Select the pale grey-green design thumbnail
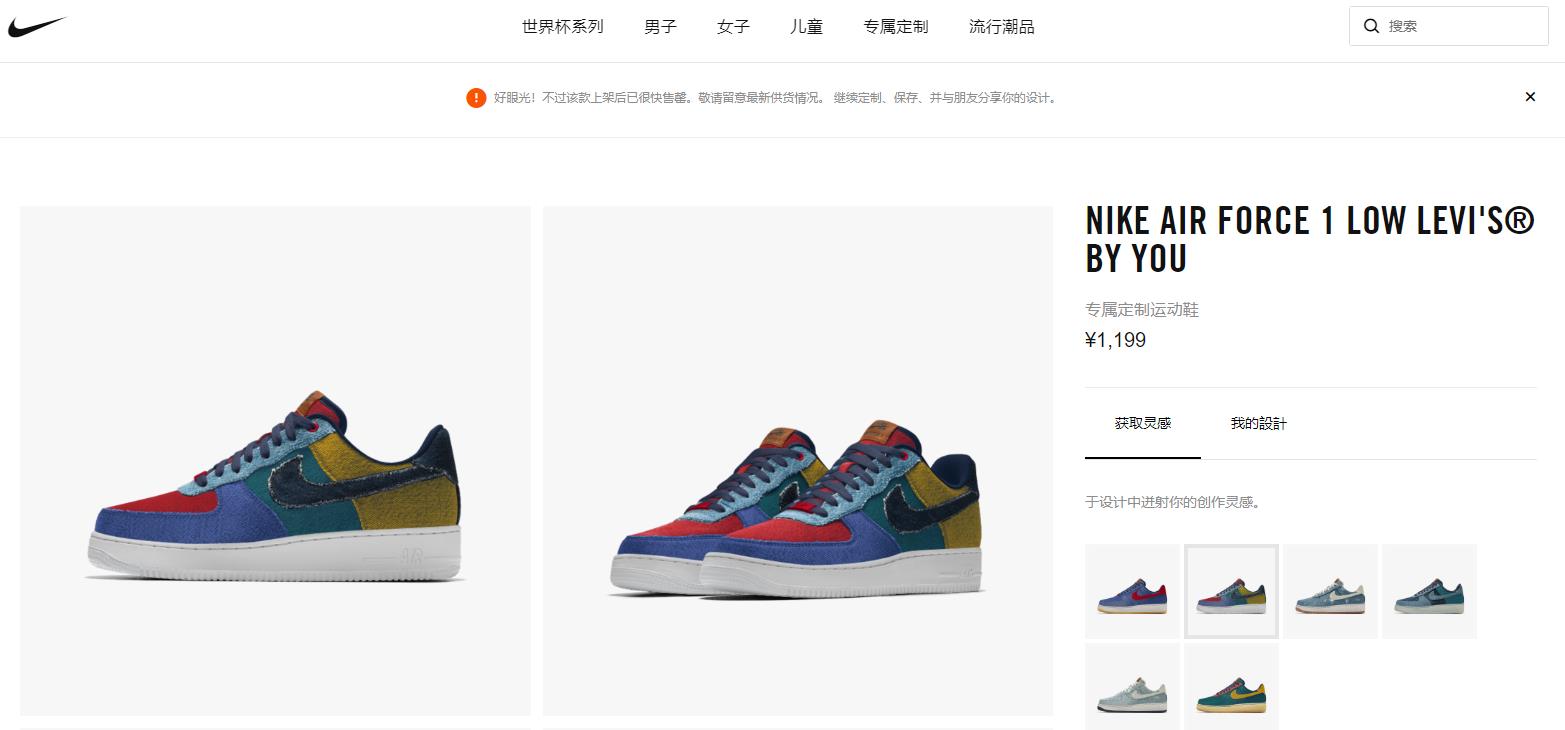The image size is (1565, 730). tap(1132, 687)
